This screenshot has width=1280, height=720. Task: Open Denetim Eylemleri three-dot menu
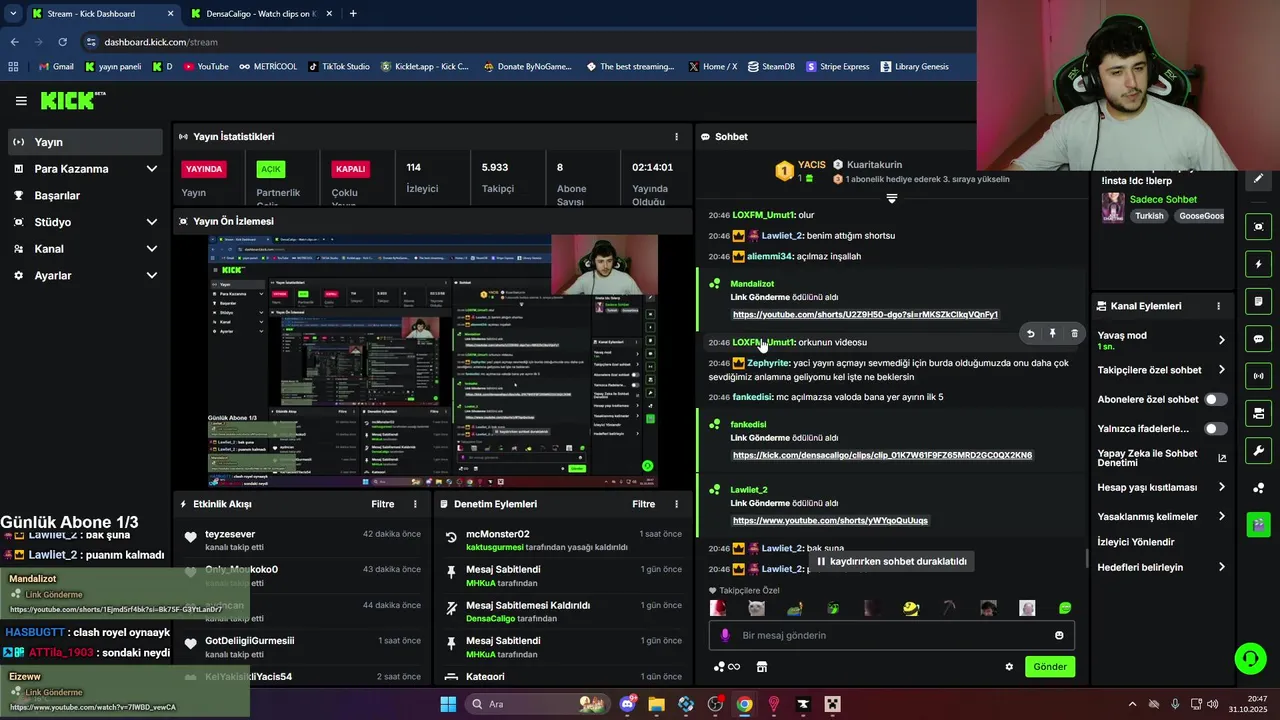[x=676, y=504]
